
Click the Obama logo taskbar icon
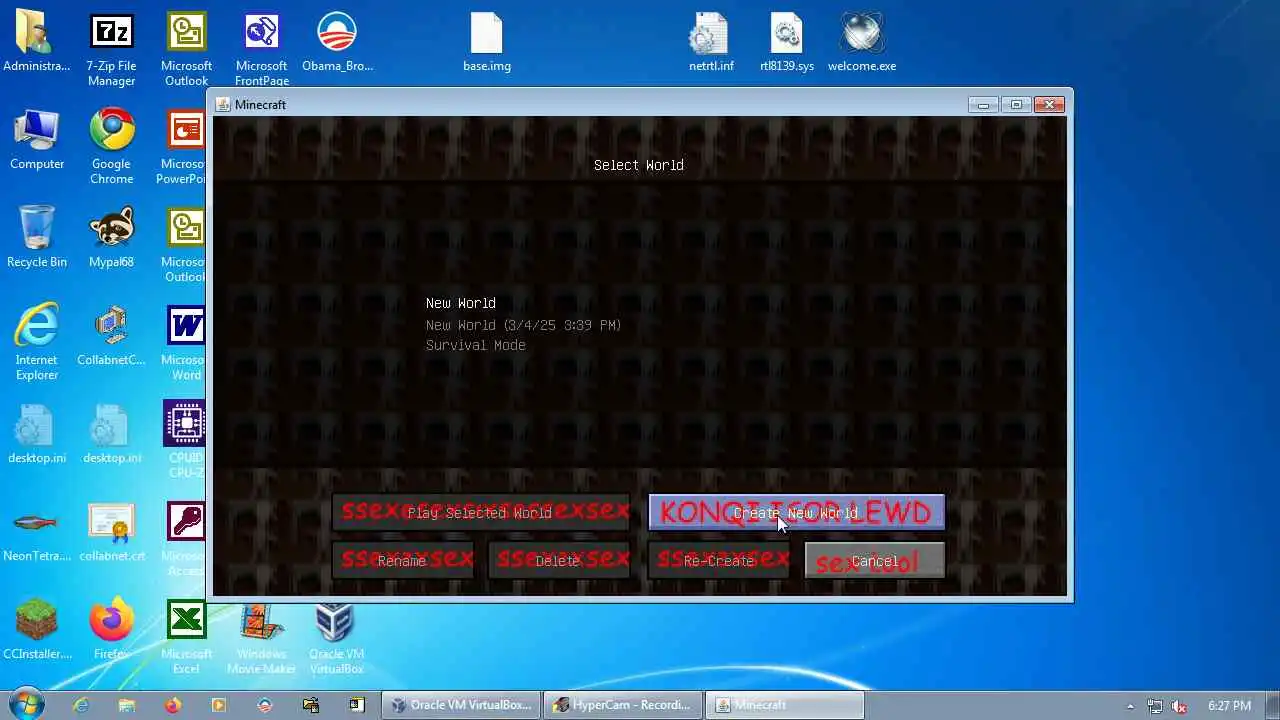point(265,705)
